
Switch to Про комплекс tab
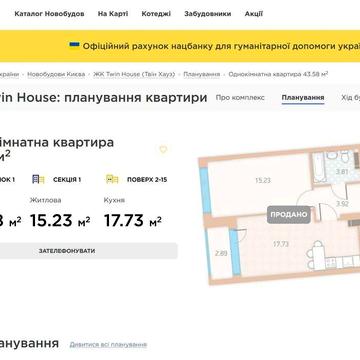(x=240, y=98)
